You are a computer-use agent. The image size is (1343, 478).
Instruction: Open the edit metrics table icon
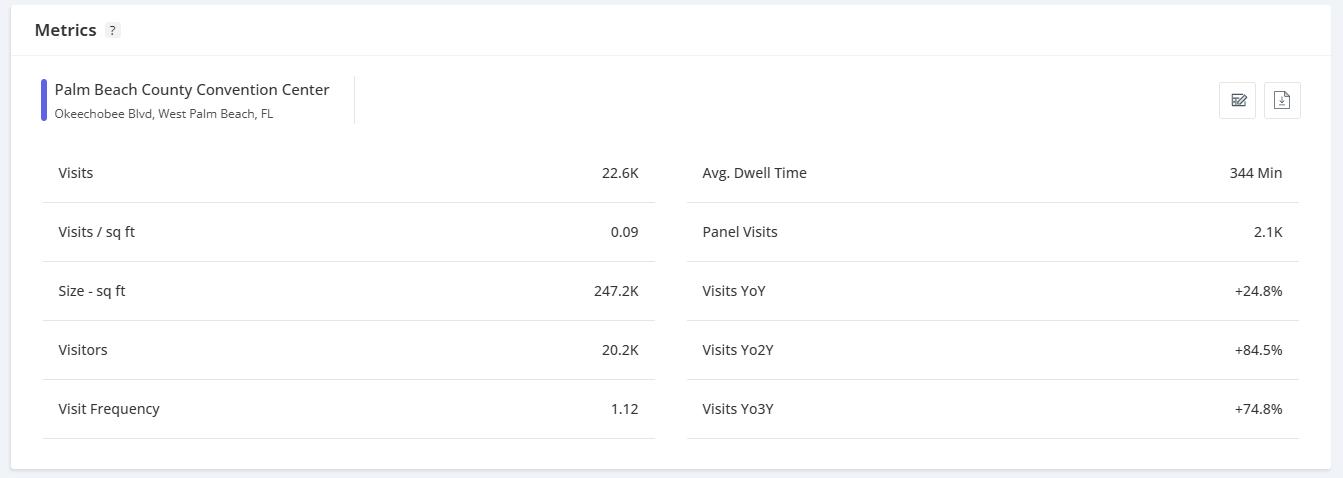(x=1238, y=100)
